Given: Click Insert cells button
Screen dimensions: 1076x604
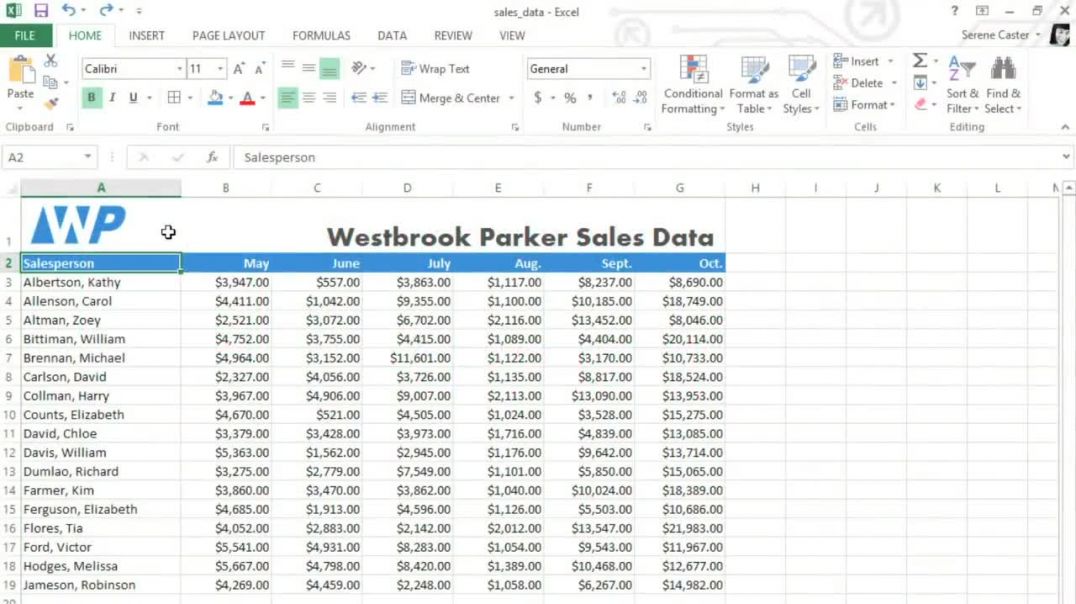Looking at the screenshot, I should coord(856,61).
